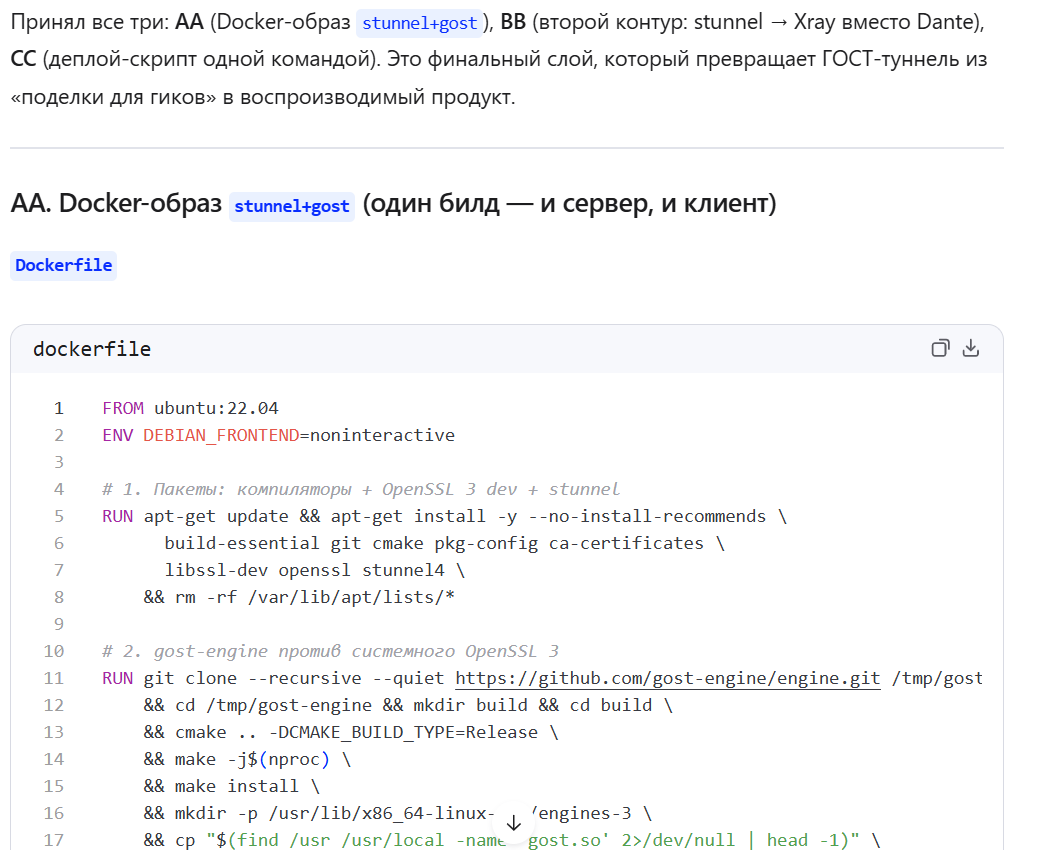Viewport: 1057px width, 850px height.
Task: Jump to bottom with the down-arrow button
Action: coord(514,823)
